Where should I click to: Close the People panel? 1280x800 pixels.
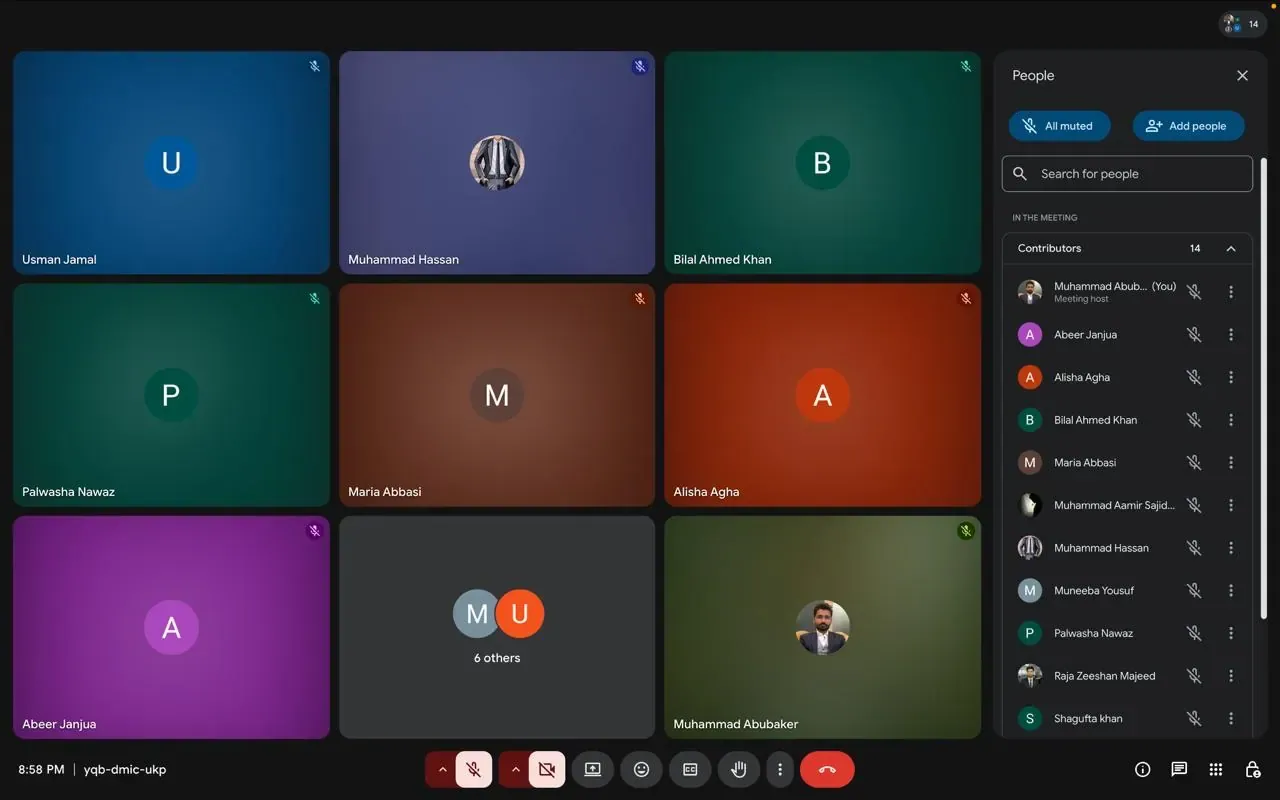[x=1242, y=76]
